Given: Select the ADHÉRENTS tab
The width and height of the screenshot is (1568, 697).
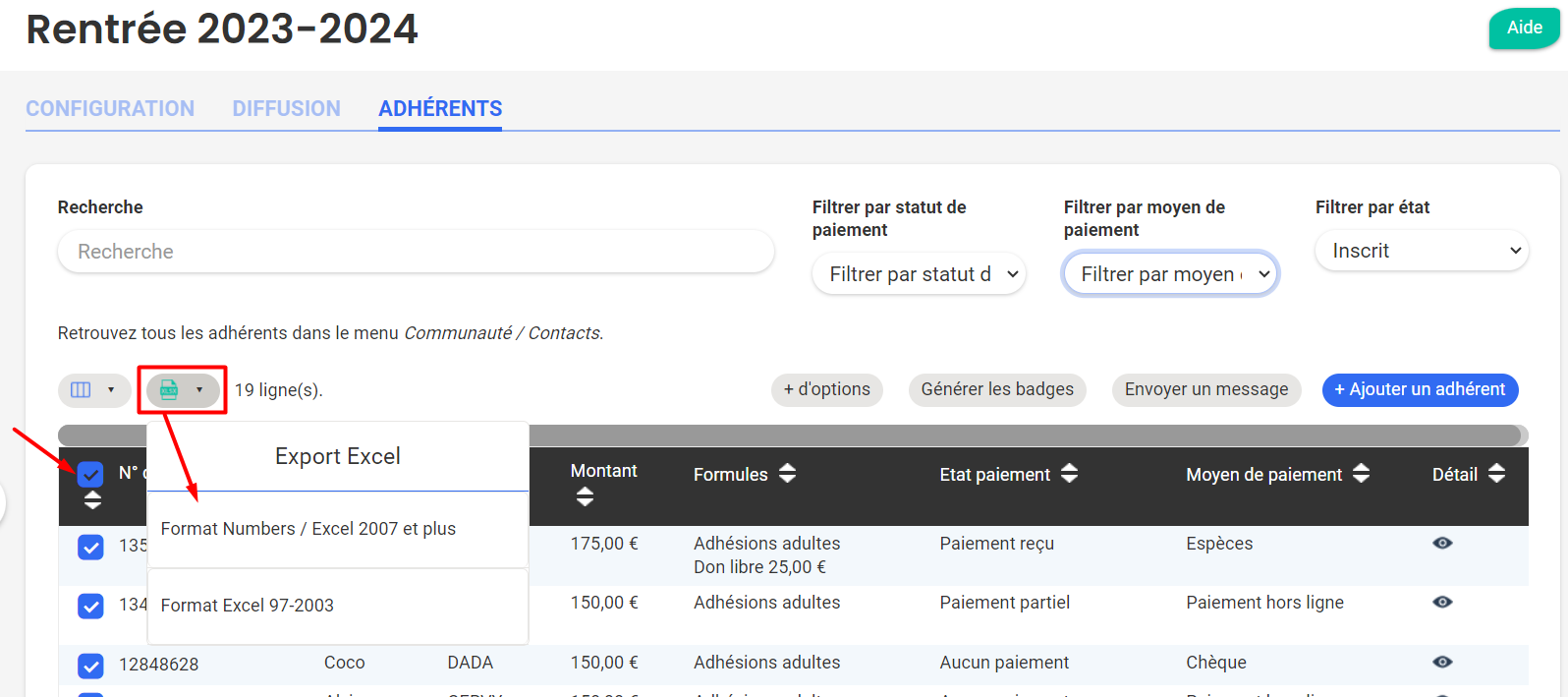Looking at the screenshot, I should 440,108.
